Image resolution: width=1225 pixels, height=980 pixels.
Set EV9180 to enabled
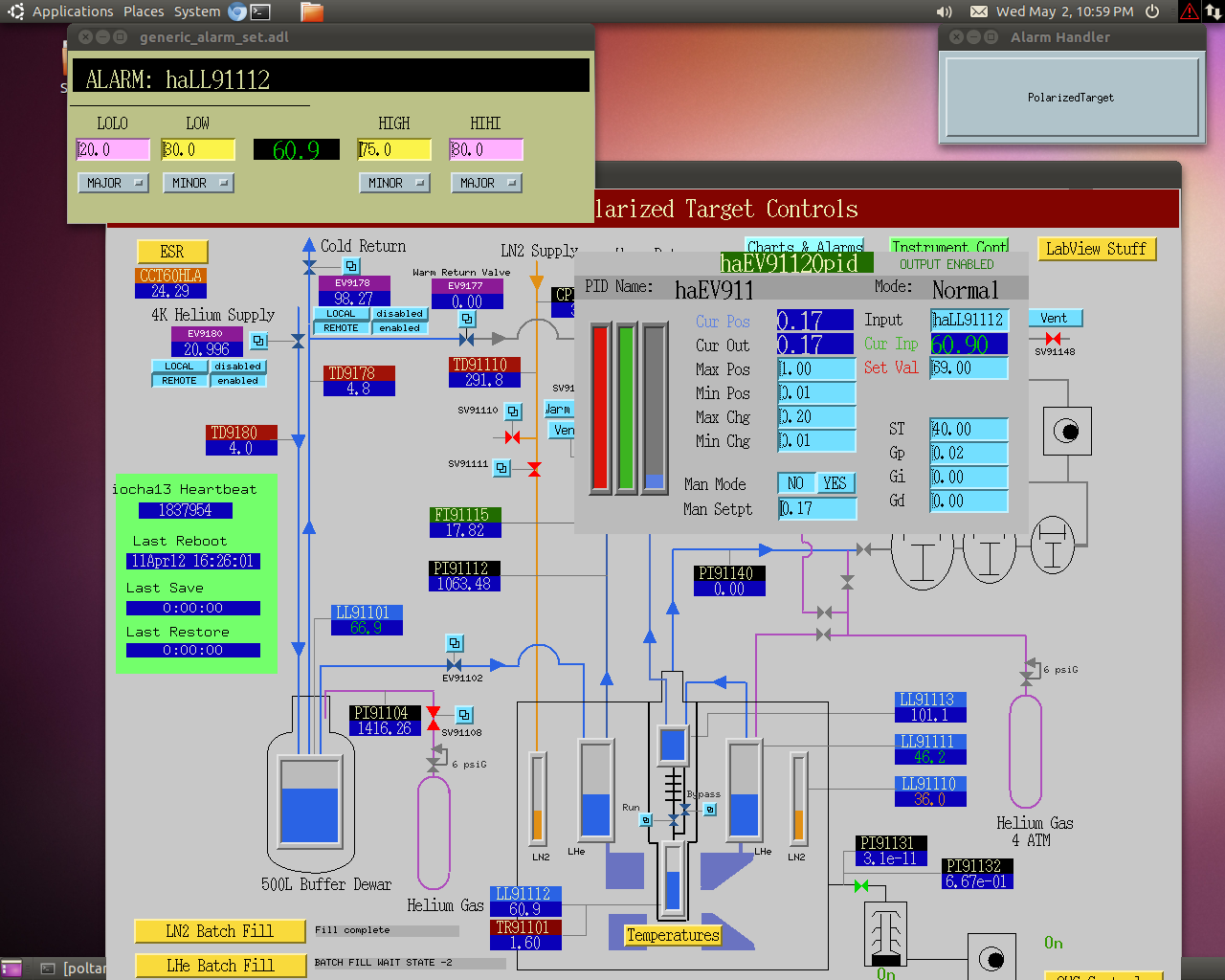(238, 381)
